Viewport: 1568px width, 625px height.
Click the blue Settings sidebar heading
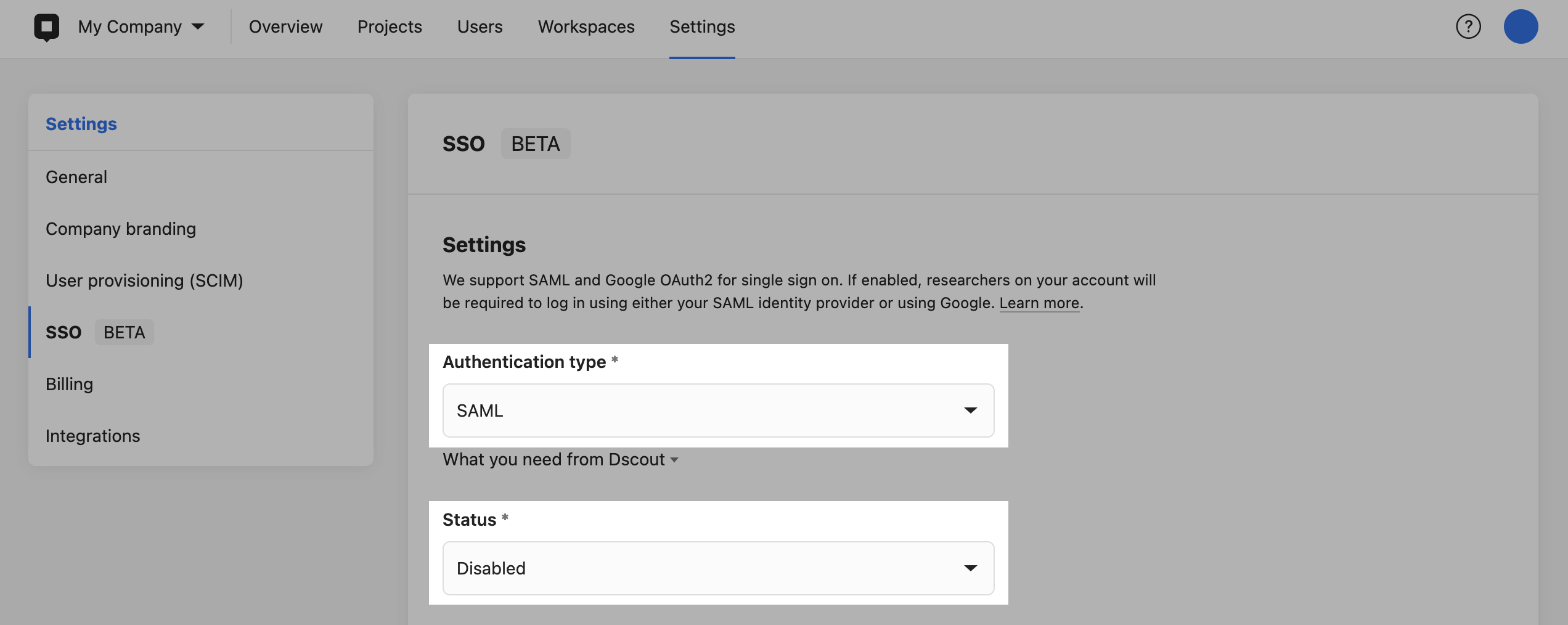point(81,124)
